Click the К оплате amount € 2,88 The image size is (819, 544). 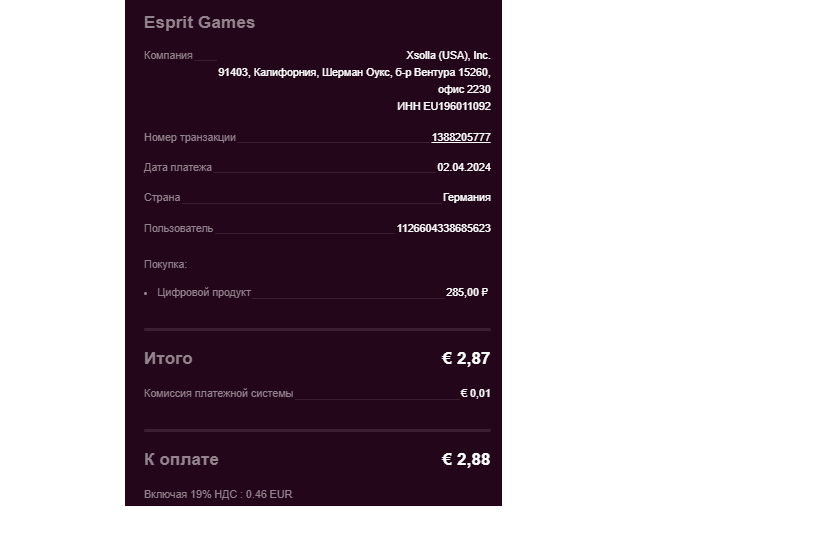pos(466,459)
